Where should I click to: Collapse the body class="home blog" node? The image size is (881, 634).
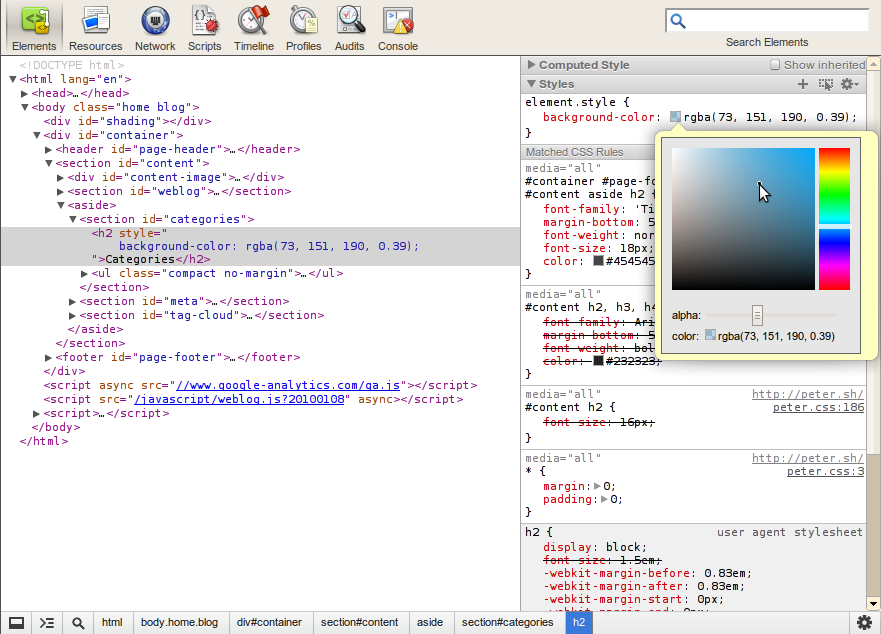click(25, 107)
